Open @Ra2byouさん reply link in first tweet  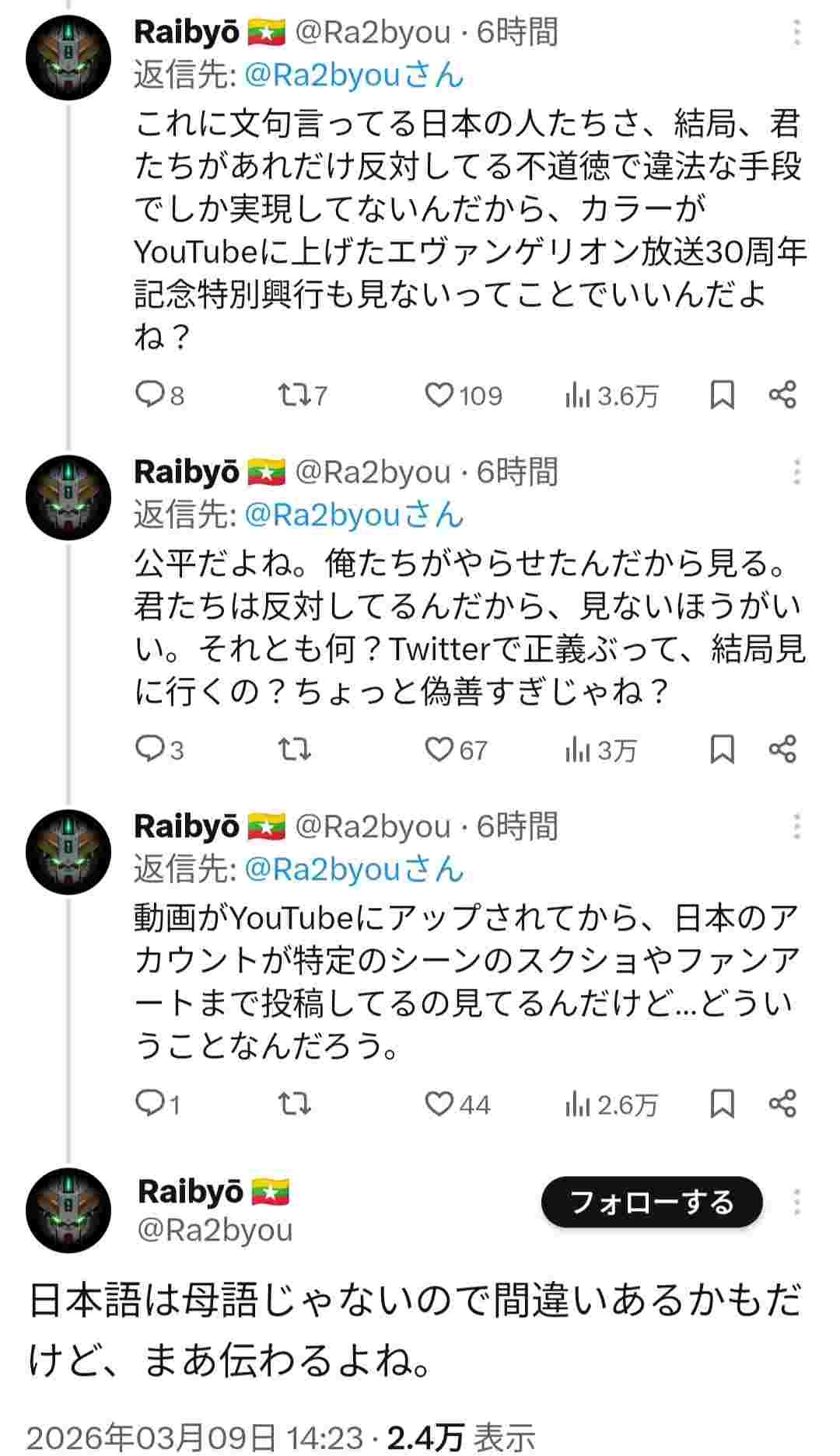click(354, 75)
